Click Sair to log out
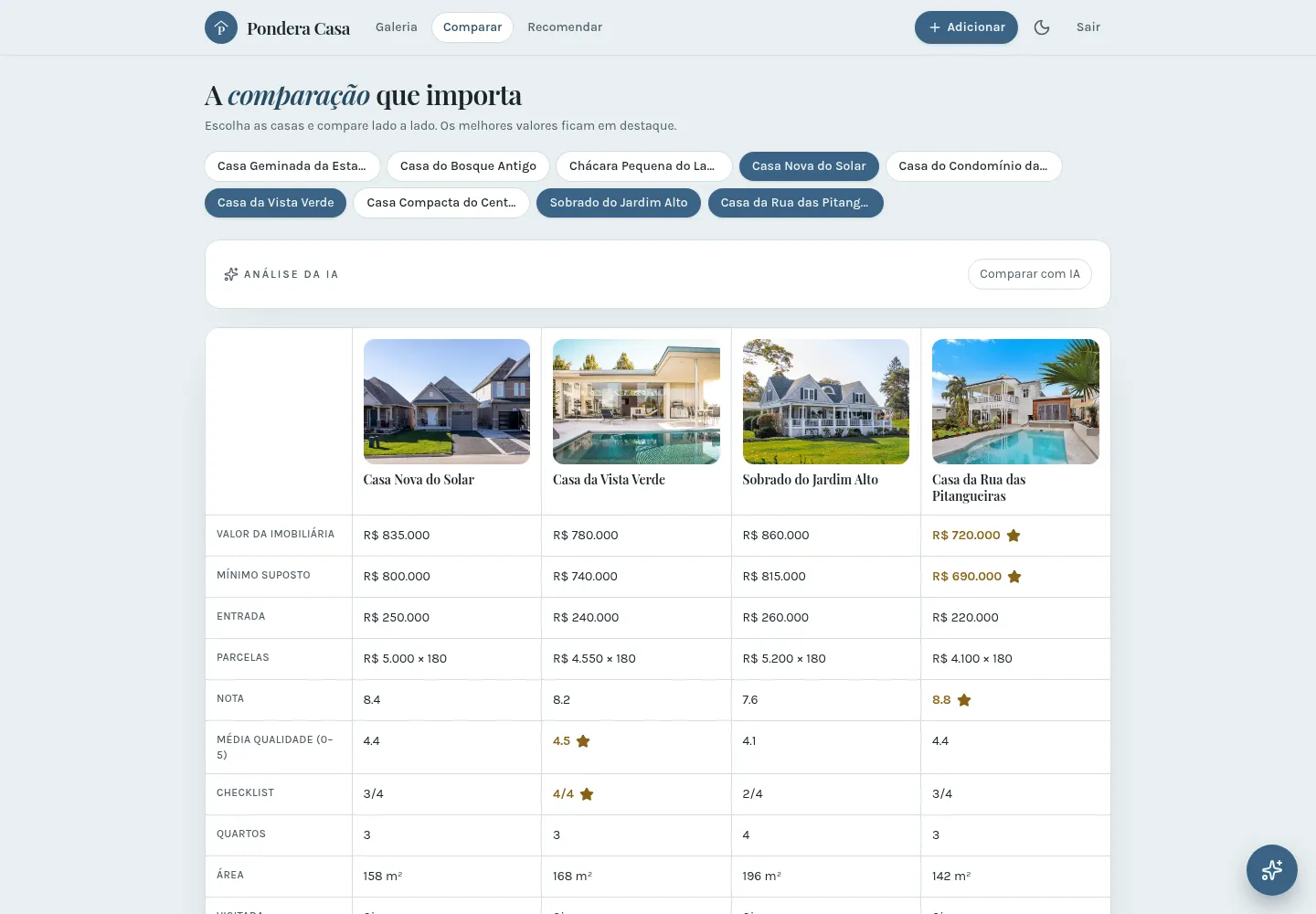 (1088, 27)
